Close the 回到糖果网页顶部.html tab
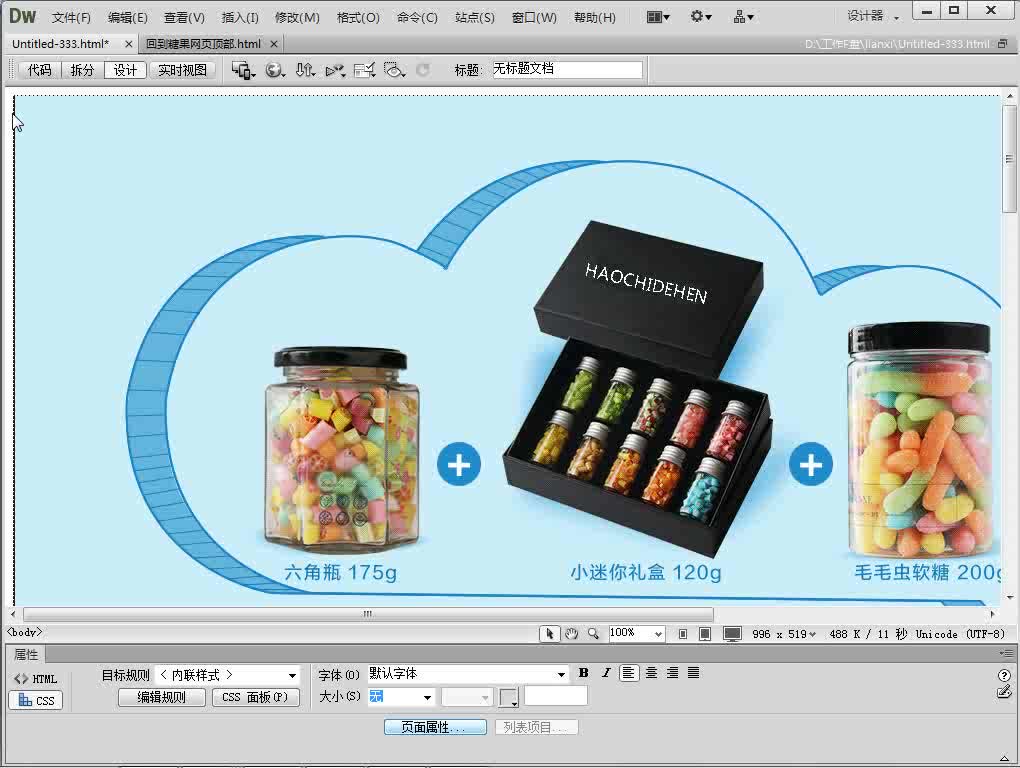The height and width of the screenshot is (768, 1020). pyautogui.click(x=274, y=44)
